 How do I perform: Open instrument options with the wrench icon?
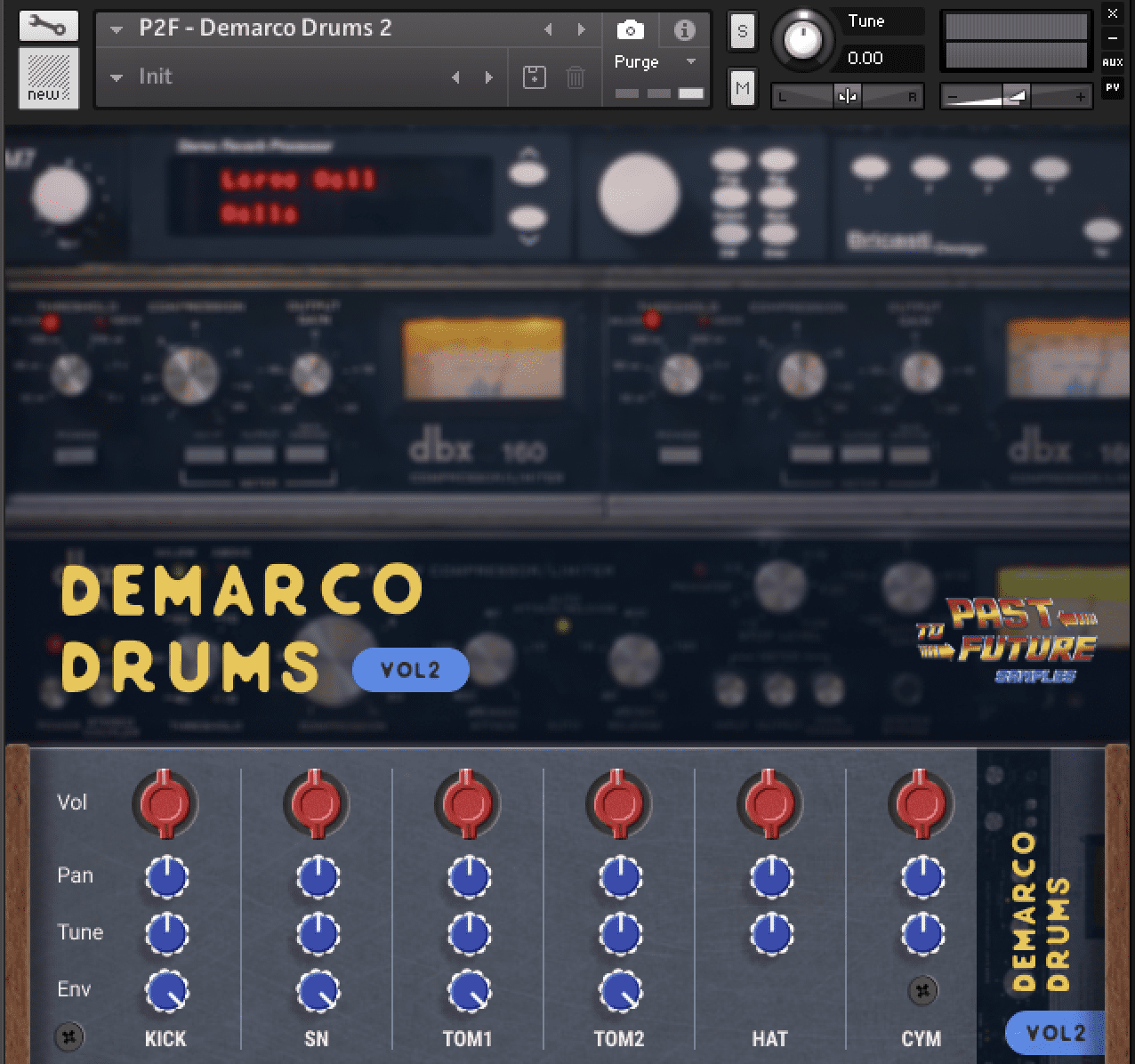point(48,26)
